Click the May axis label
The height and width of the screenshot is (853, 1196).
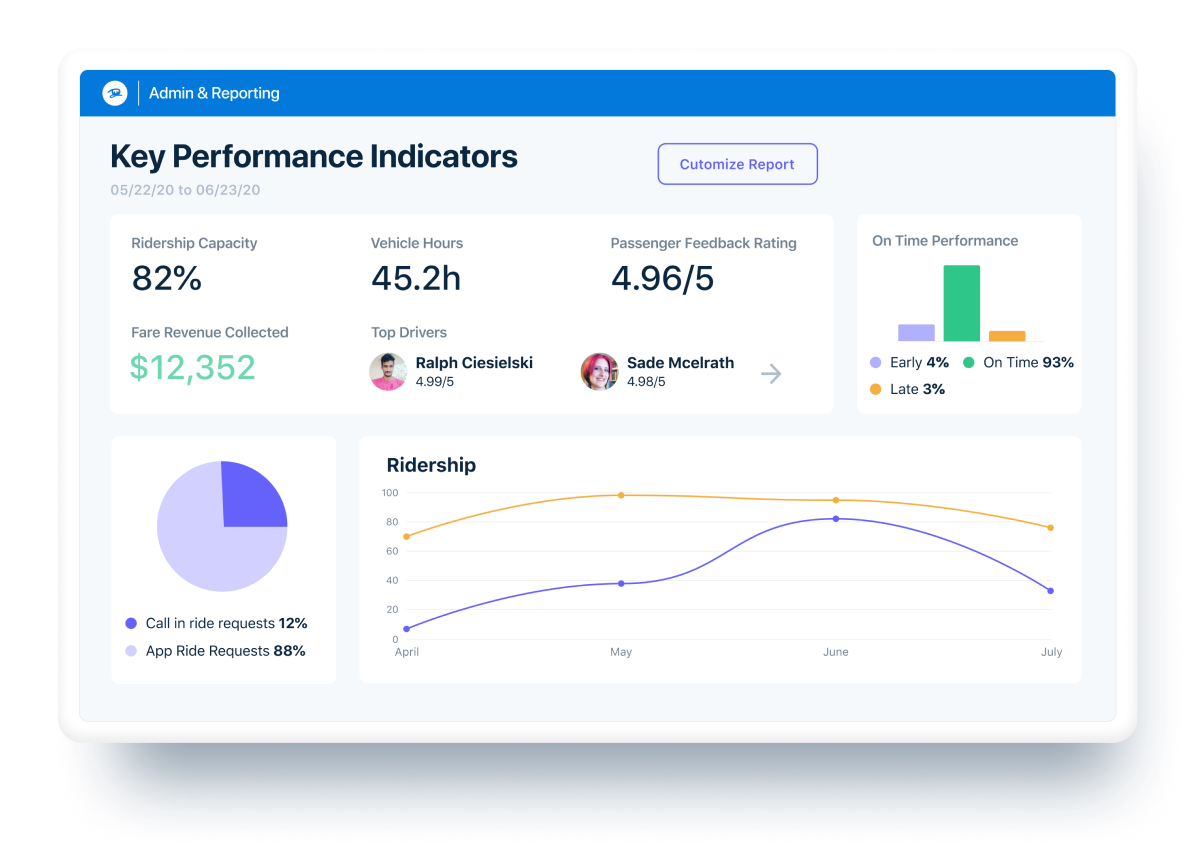click(621, 652)
